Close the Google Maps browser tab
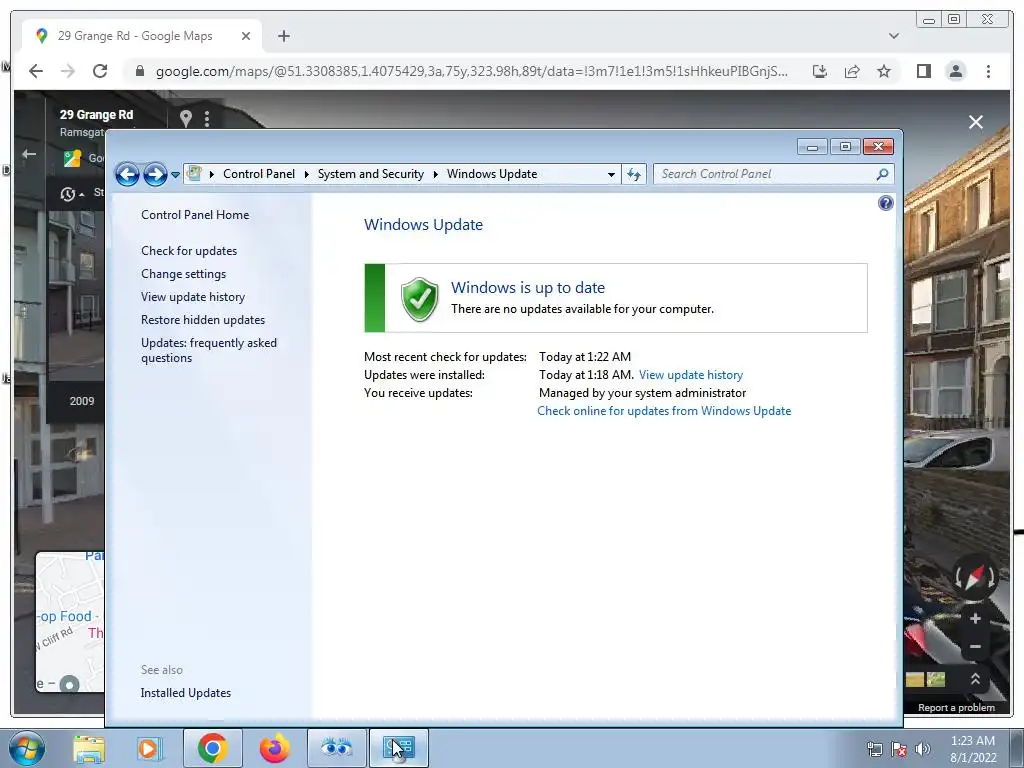This screenshot has width=1024, height=768. (246, 36)
